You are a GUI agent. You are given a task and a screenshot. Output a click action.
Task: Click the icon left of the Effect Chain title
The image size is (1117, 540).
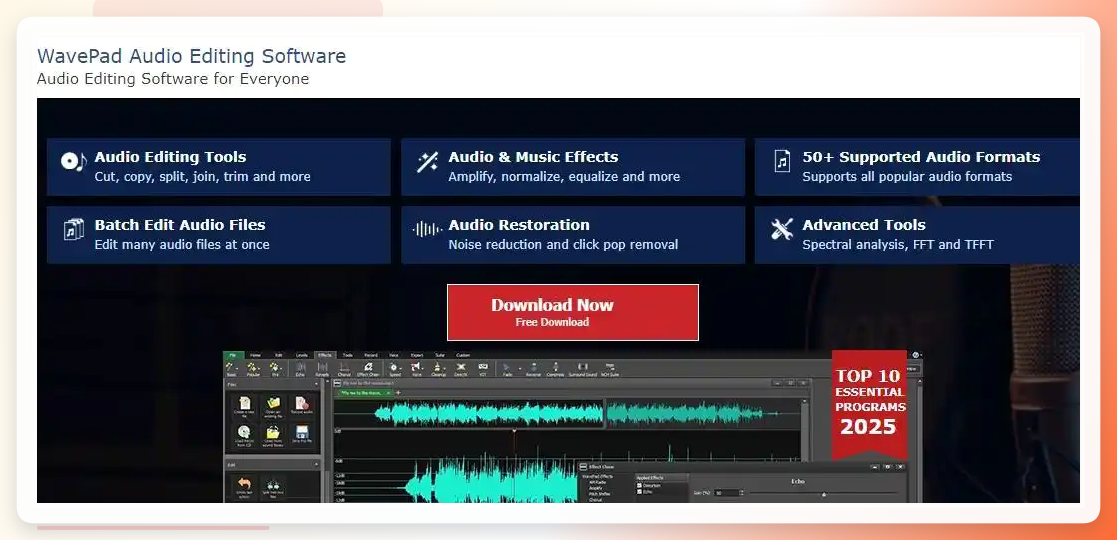click(x=583, y=467)
